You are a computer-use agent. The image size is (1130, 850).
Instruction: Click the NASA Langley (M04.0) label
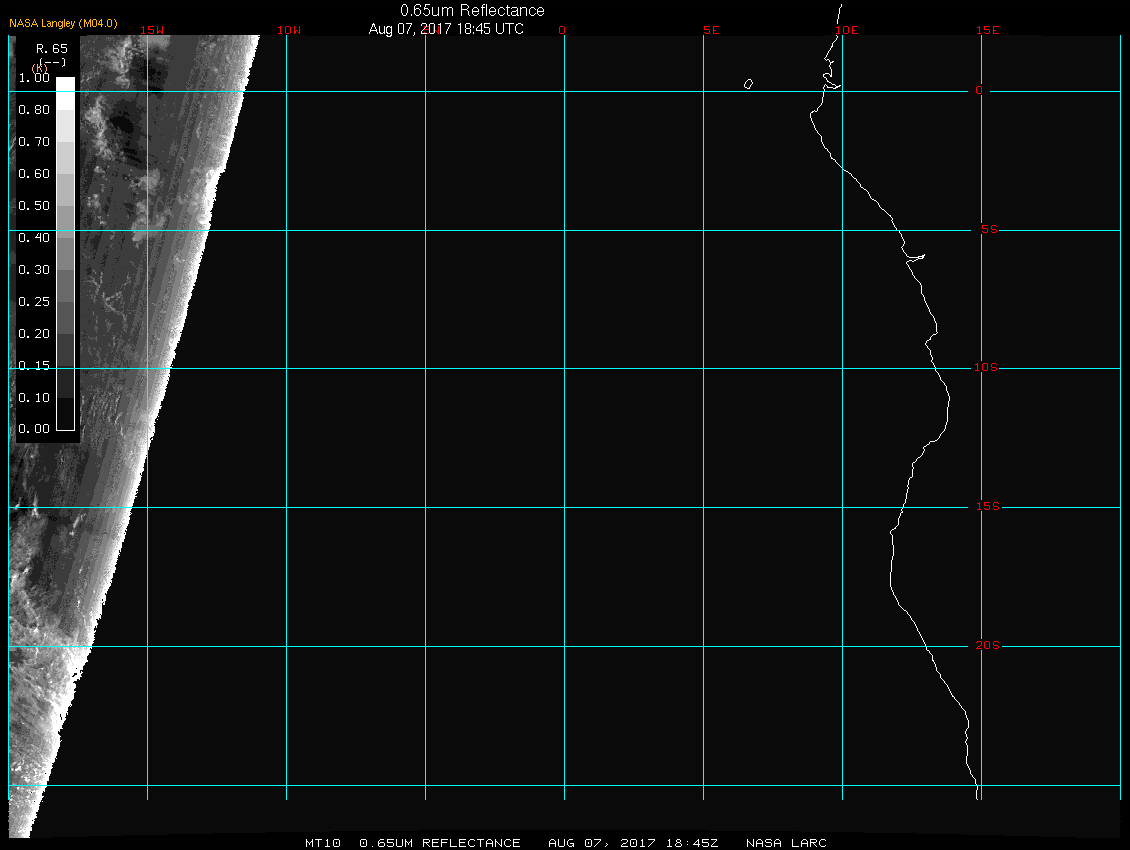(x=63, y=22)
